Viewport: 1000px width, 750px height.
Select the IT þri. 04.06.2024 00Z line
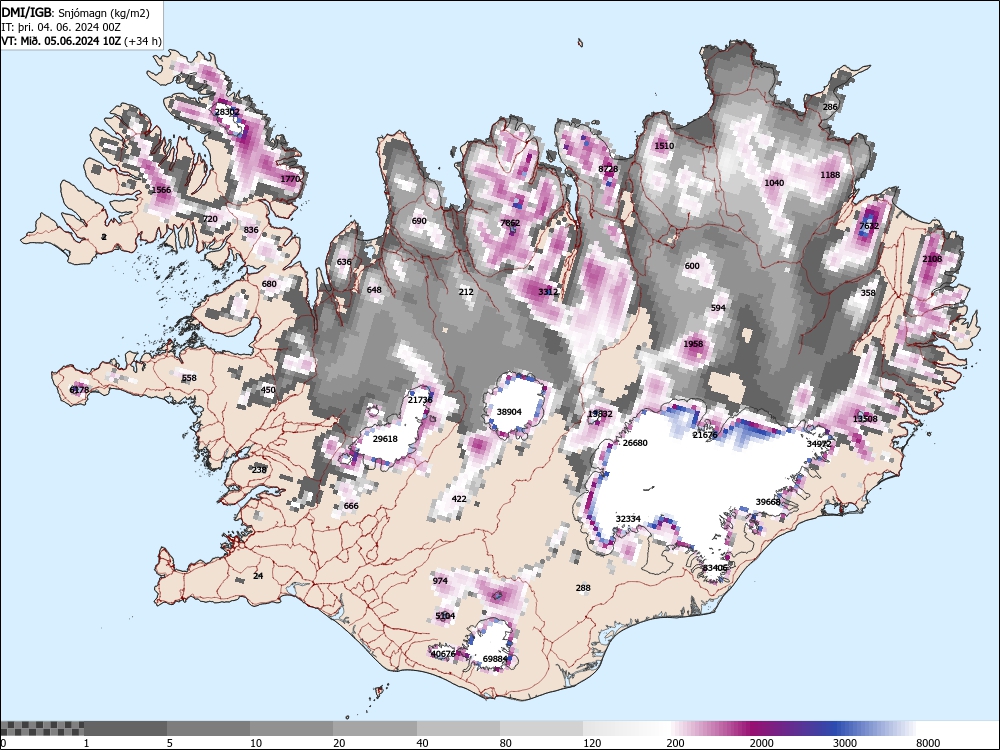(x=61, y=27)
